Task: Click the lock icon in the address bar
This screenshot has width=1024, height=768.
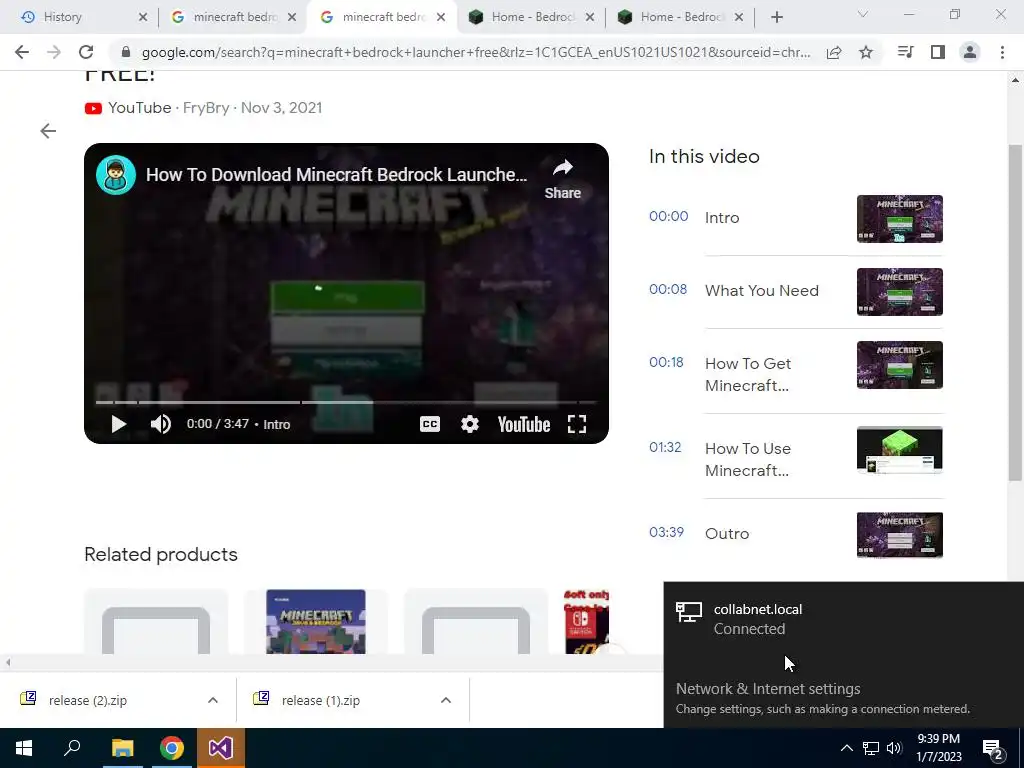Action: 126,52
